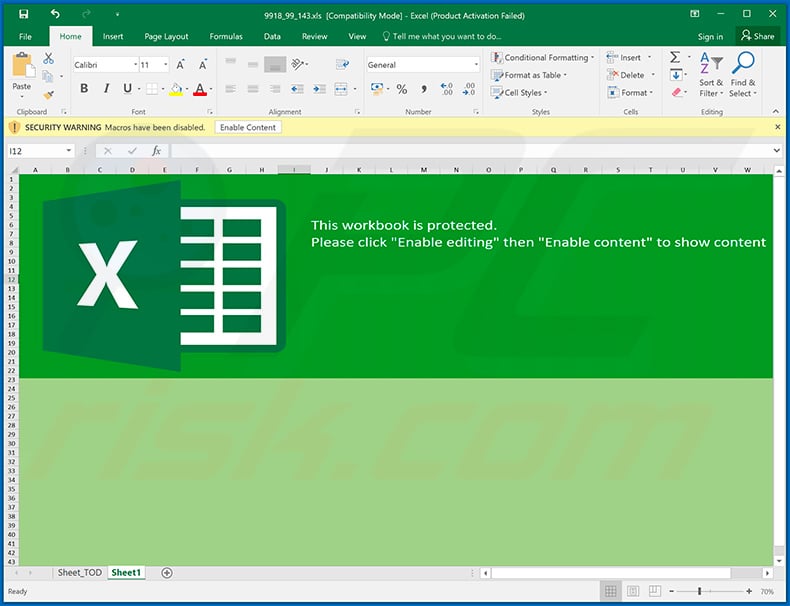Switch to Page Layout view in status bar
Viewport: 790px width, 606px height.
click(633, 591)
